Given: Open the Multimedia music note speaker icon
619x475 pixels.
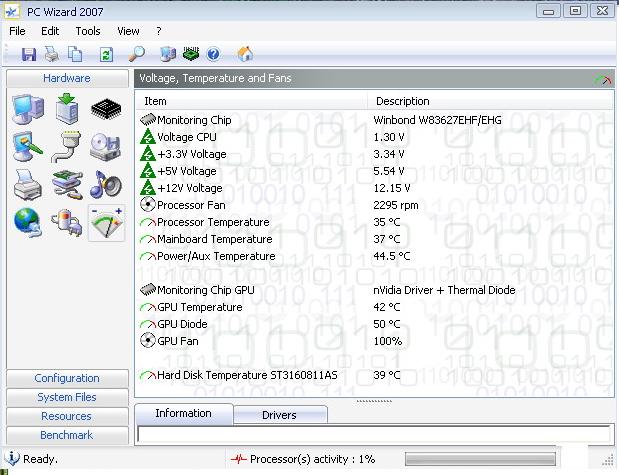Looking at the screenshot, I should click(x=105, y=184).
